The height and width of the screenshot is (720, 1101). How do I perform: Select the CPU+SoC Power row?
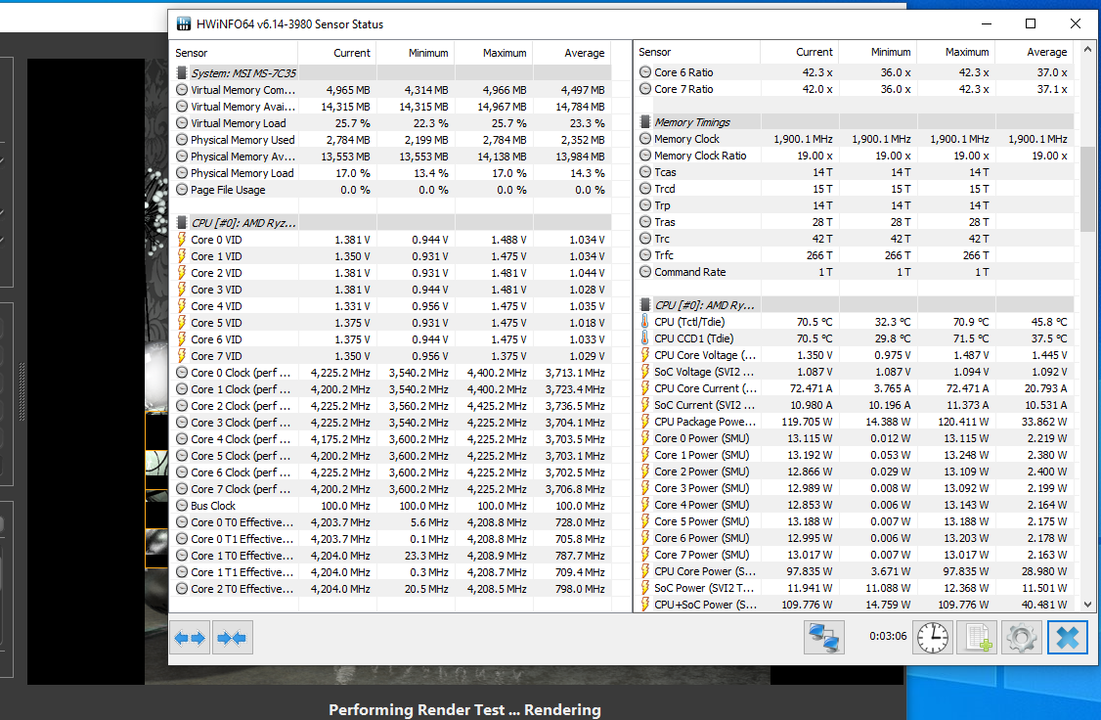coord(854,604)
